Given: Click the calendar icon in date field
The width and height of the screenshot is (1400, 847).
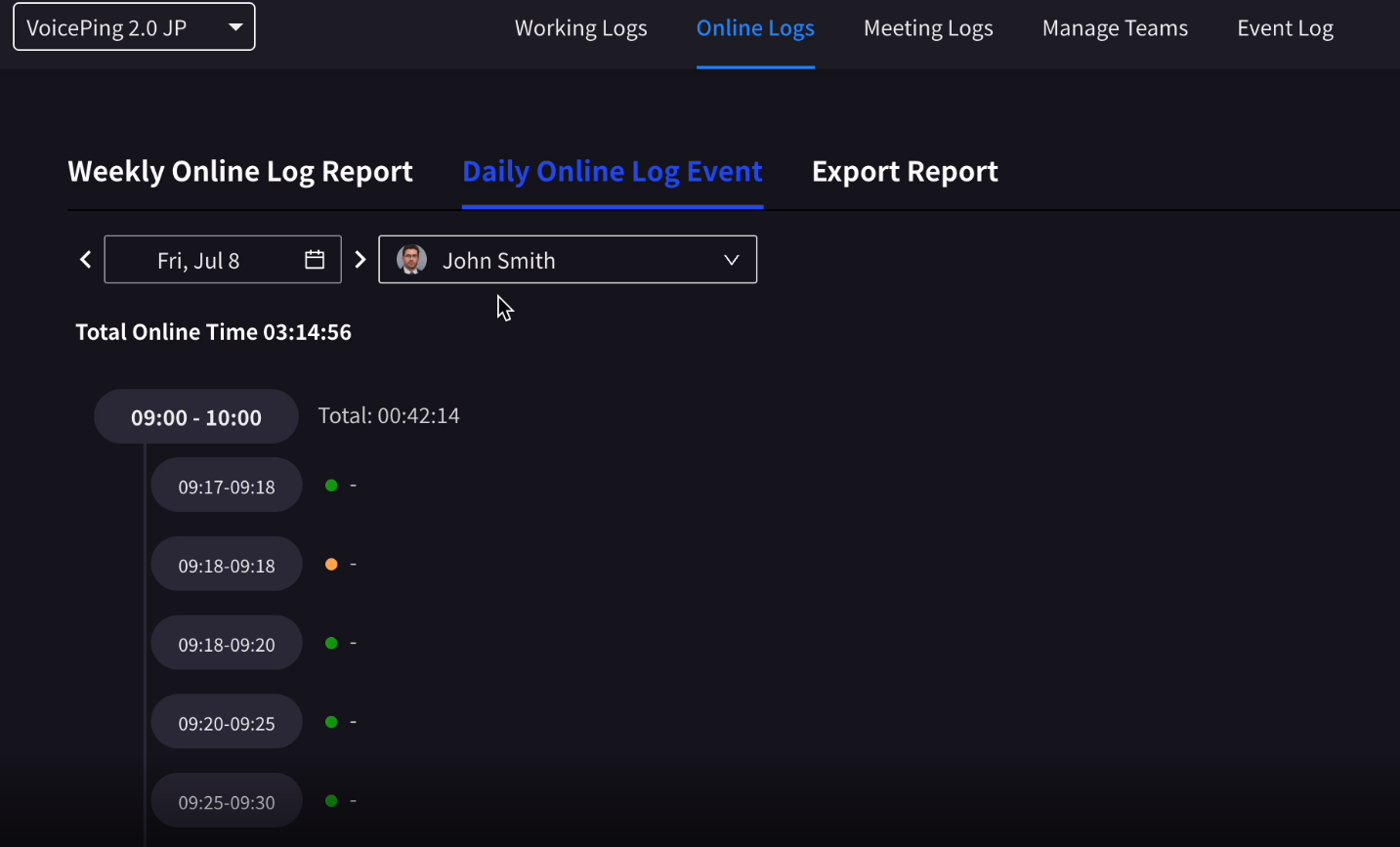Looking at the screenshot, I should (x=315, y=260).
